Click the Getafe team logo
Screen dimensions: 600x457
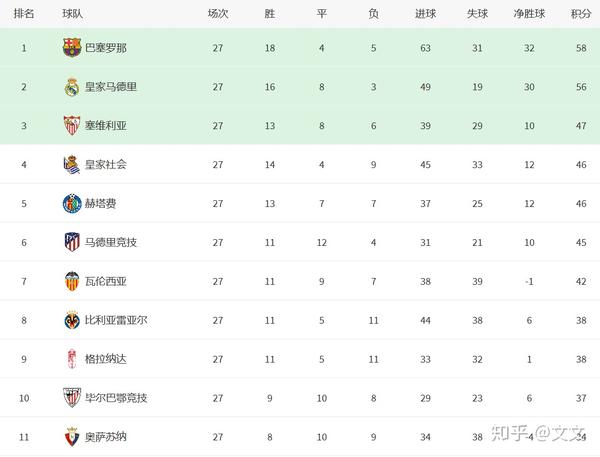tap(72, 204)
